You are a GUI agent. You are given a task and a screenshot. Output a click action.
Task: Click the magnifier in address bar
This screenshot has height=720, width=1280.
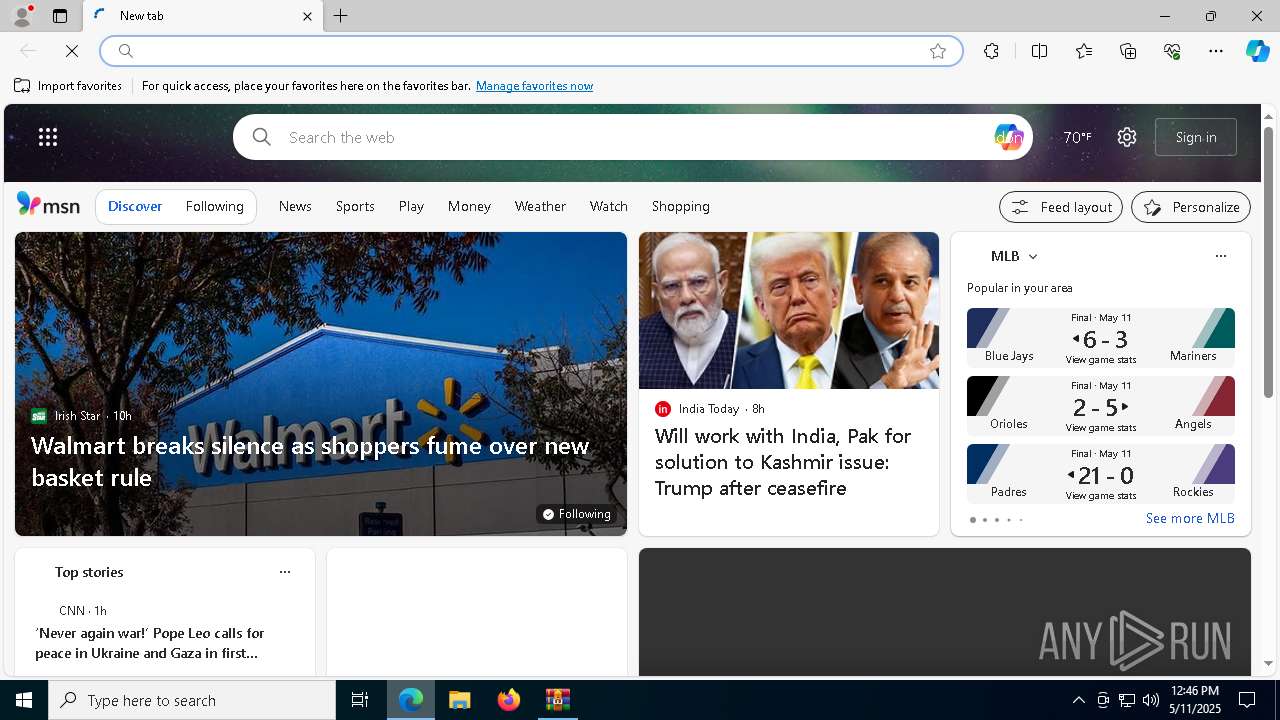click(126, 51)
